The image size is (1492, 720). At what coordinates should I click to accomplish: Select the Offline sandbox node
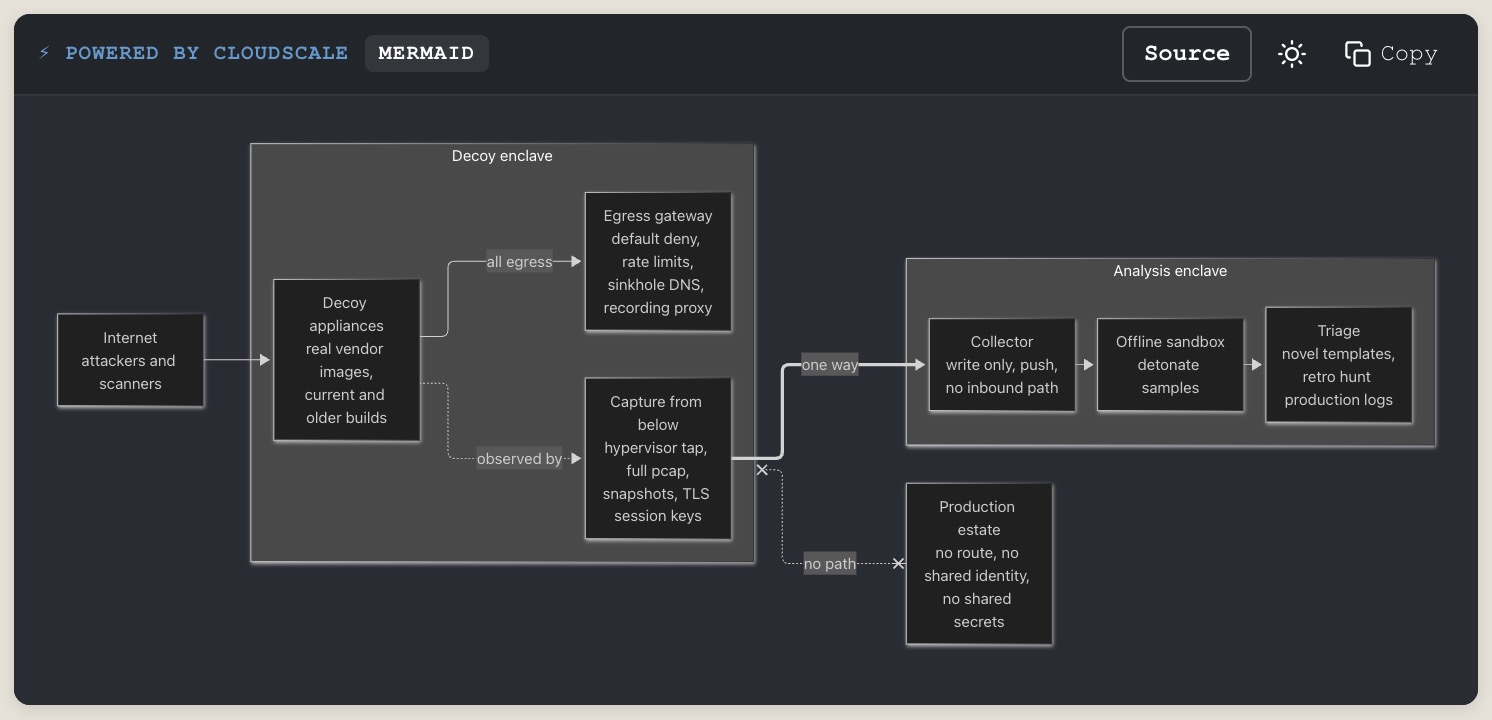click(1170, 365)
